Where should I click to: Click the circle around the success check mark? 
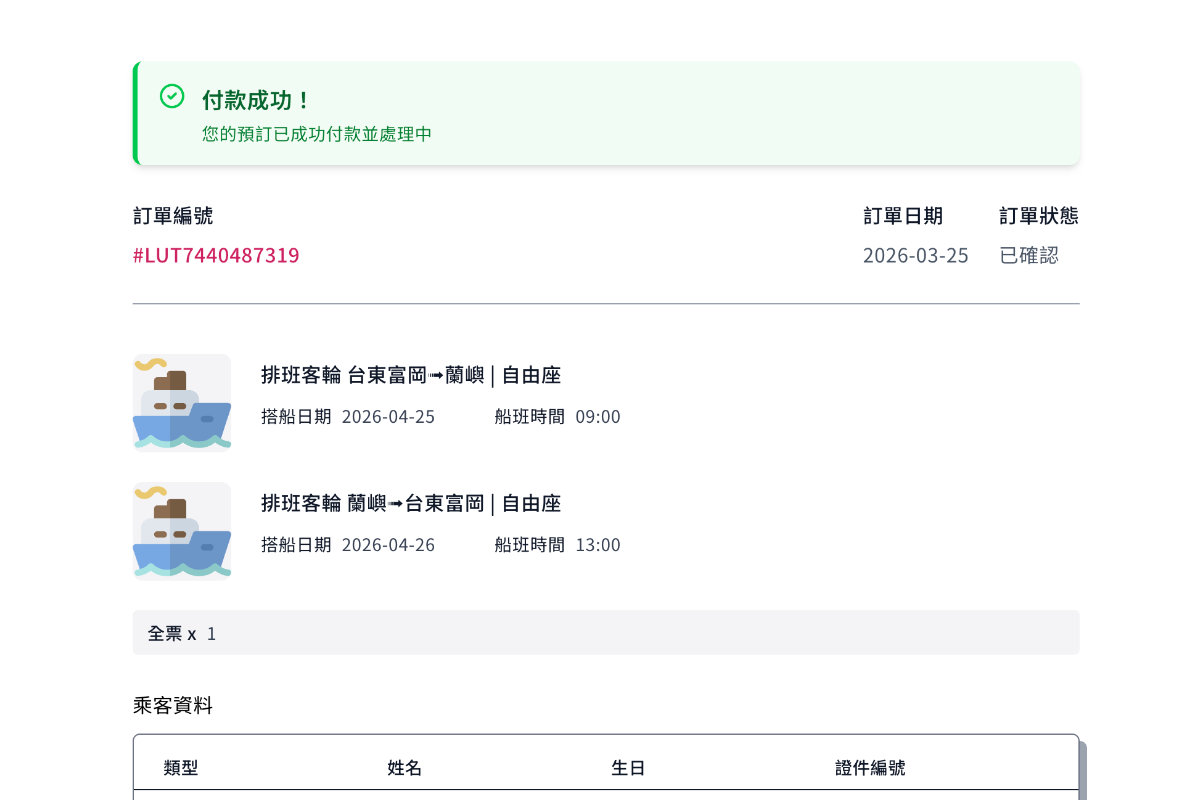pyautogui.click(x=171, y=96)
